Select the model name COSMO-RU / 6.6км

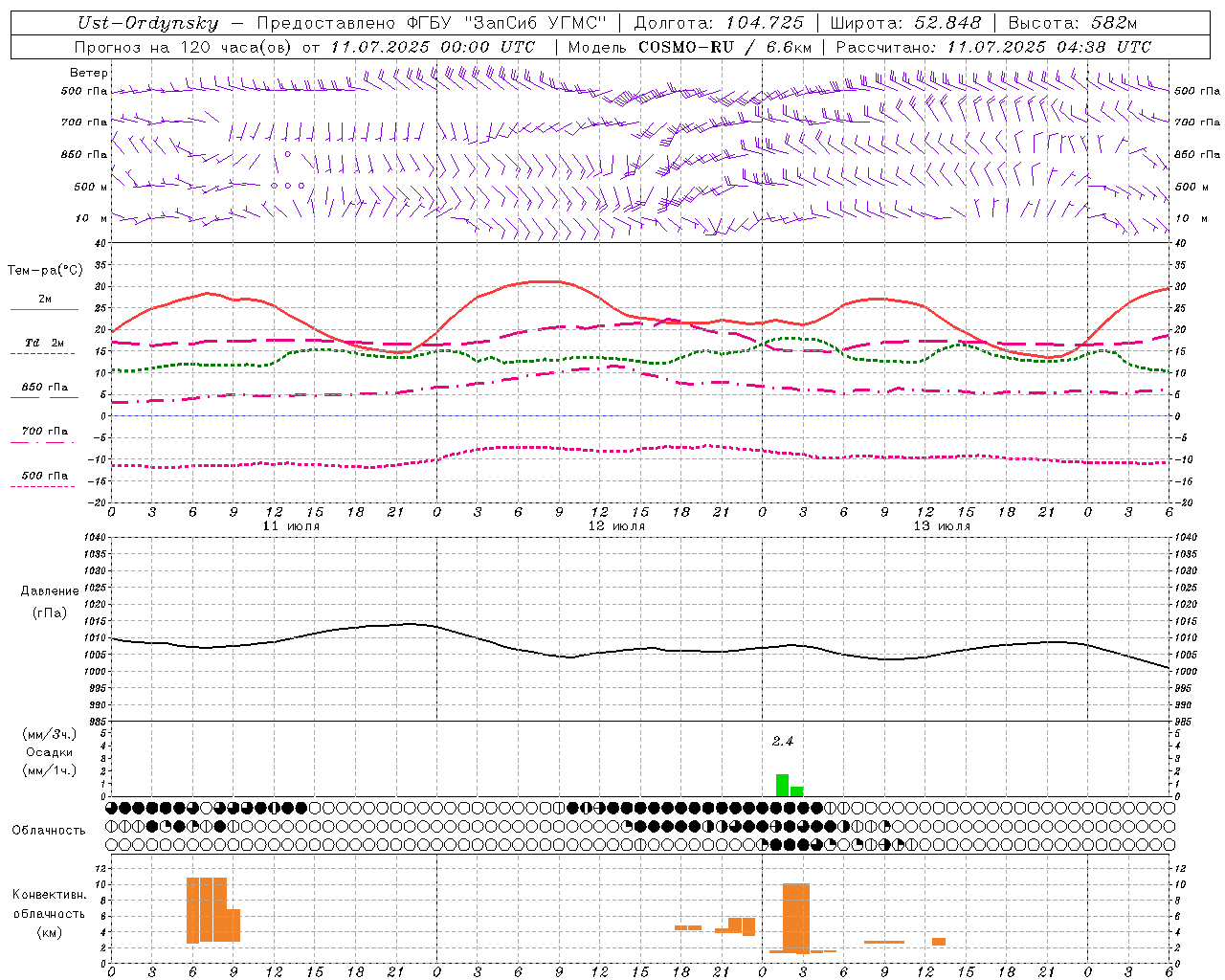[x=724, y=47]
